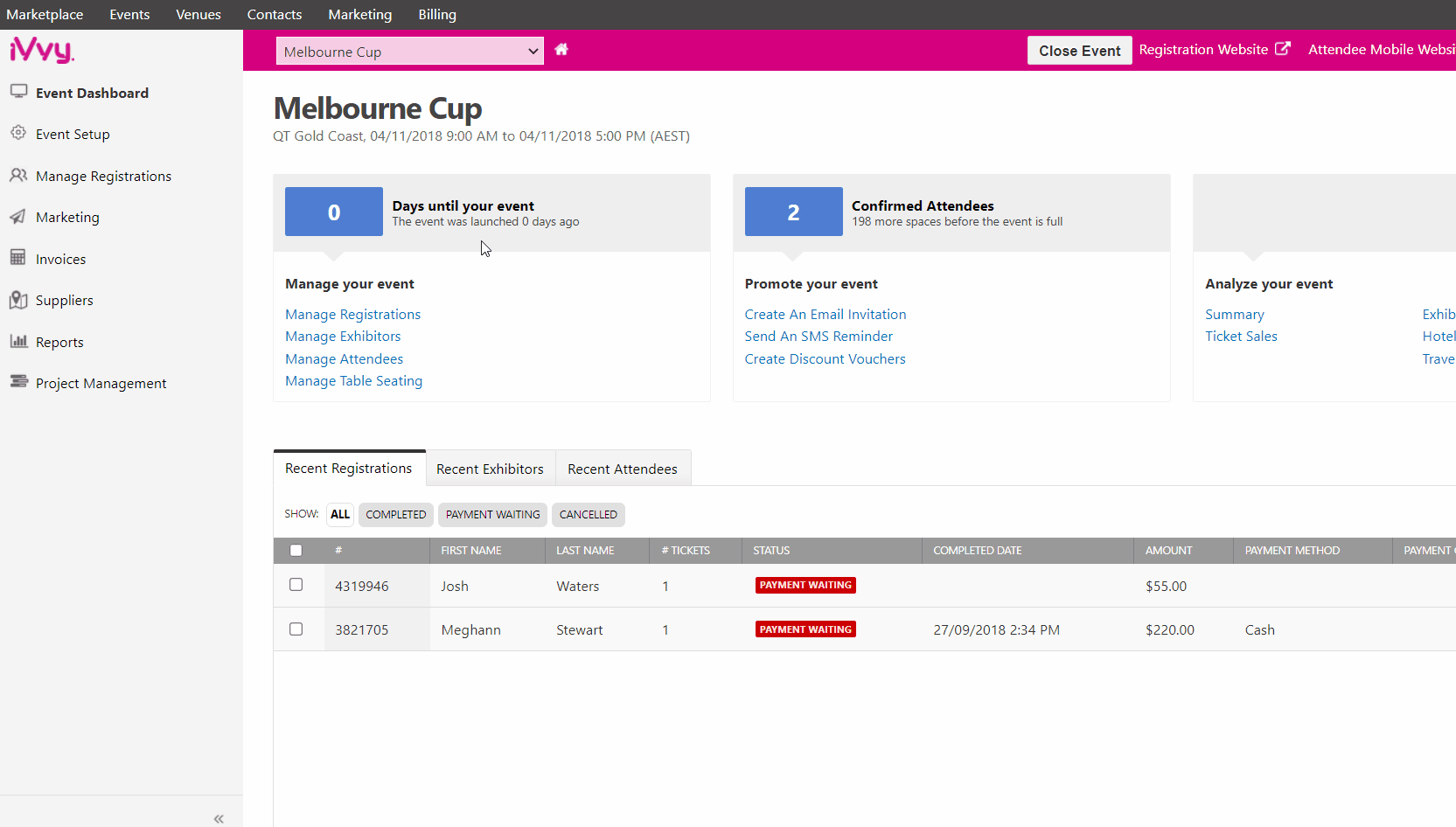Click registration number 4319946
This screenshot has height=827, width=1456.
tap(362, 587)
